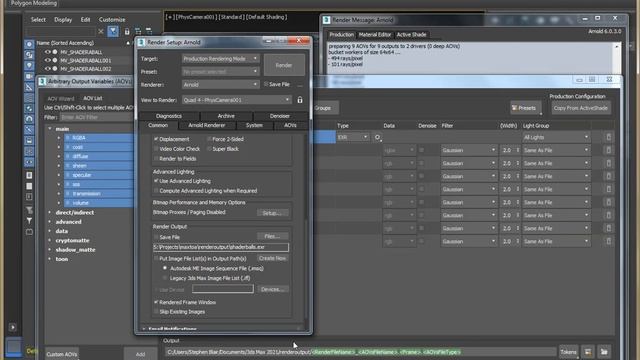Select MV_SHADERABALL002 in the scene list
Image resolution: width=640 pixels, height=360 pixels.
click(86, 69)
